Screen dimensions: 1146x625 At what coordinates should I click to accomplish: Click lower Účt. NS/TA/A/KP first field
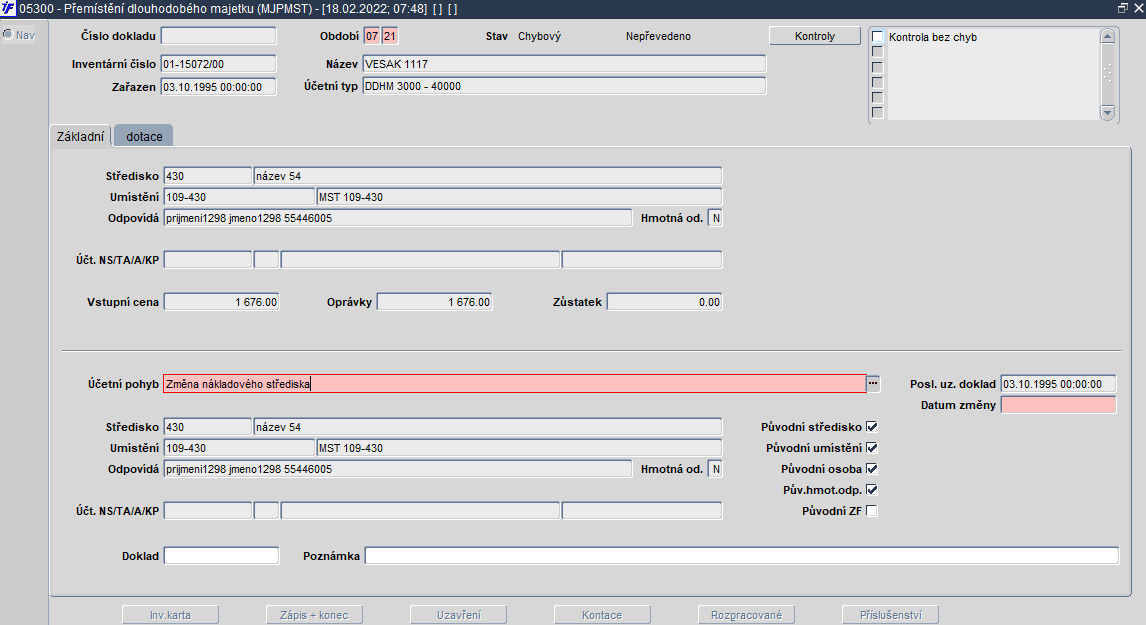click(x=208, y=511)
